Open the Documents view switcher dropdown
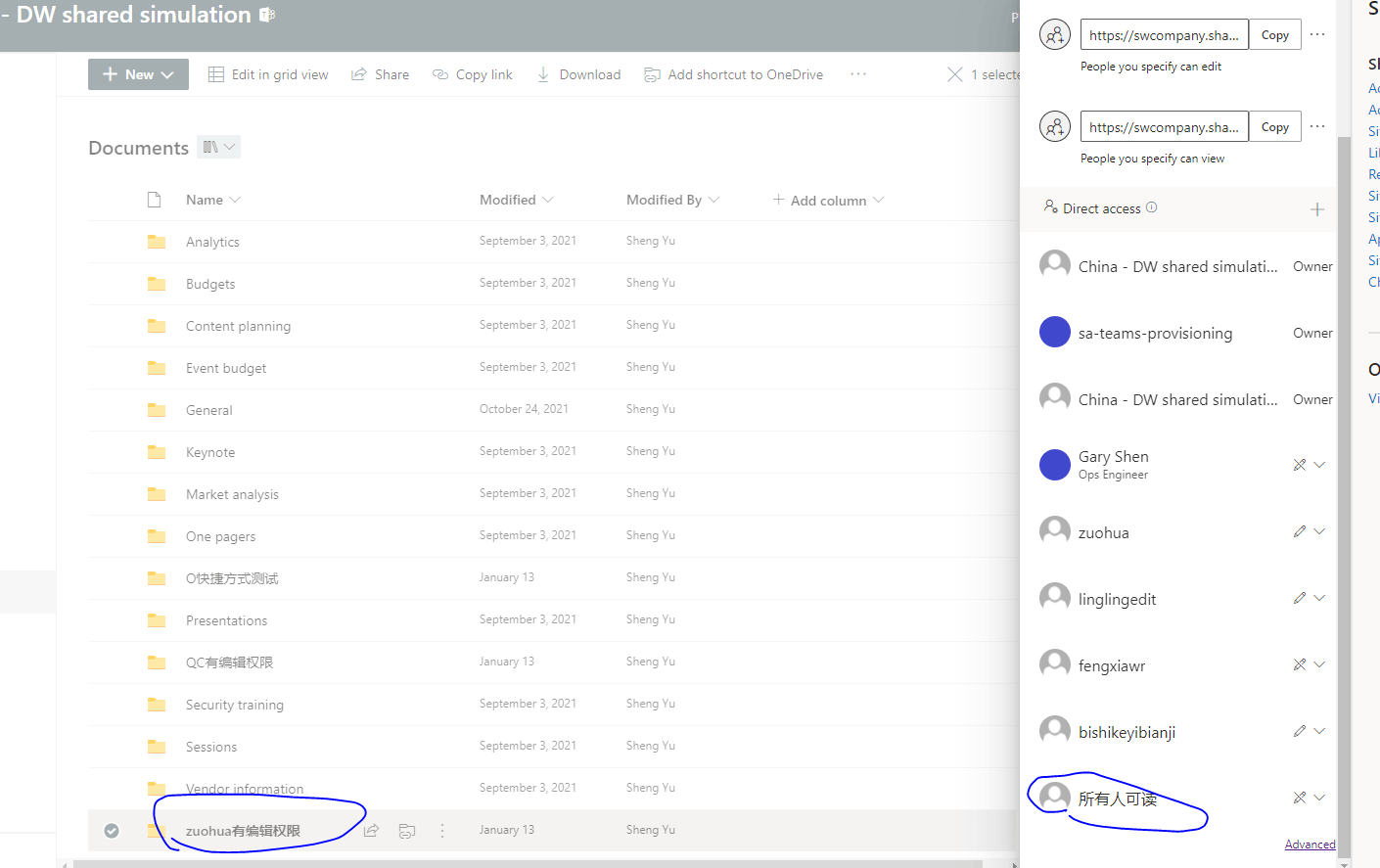This screenshot has width=1380, height=868. [219, 147]
